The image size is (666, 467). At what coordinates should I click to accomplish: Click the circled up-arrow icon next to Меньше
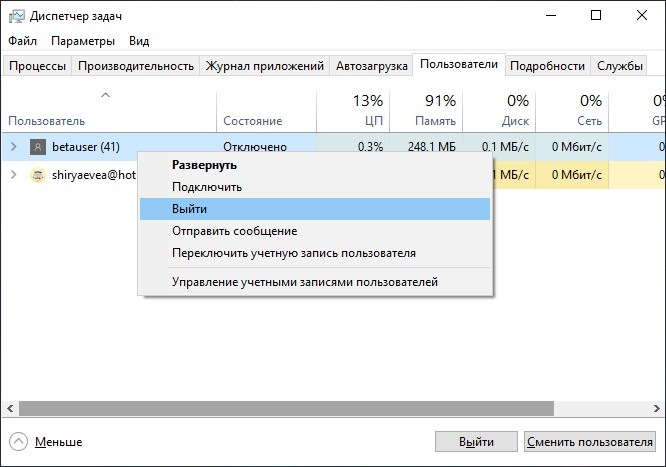point(18,442)
